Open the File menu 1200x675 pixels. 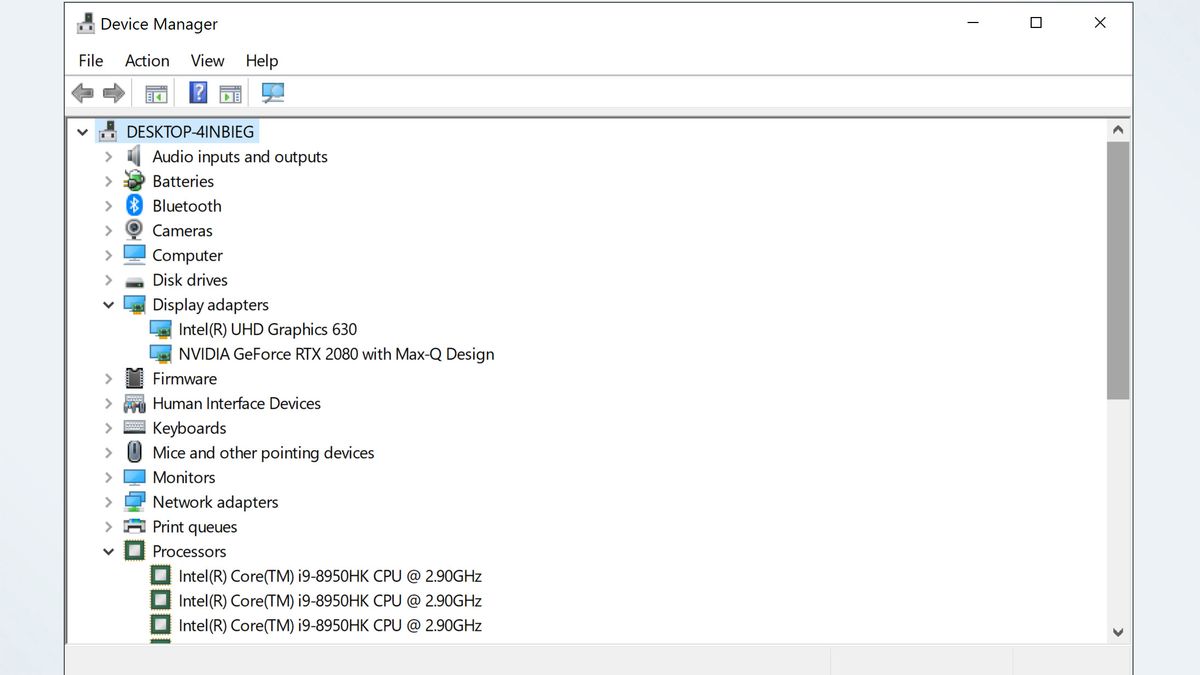pyautogui.click(x=91, y=61)
